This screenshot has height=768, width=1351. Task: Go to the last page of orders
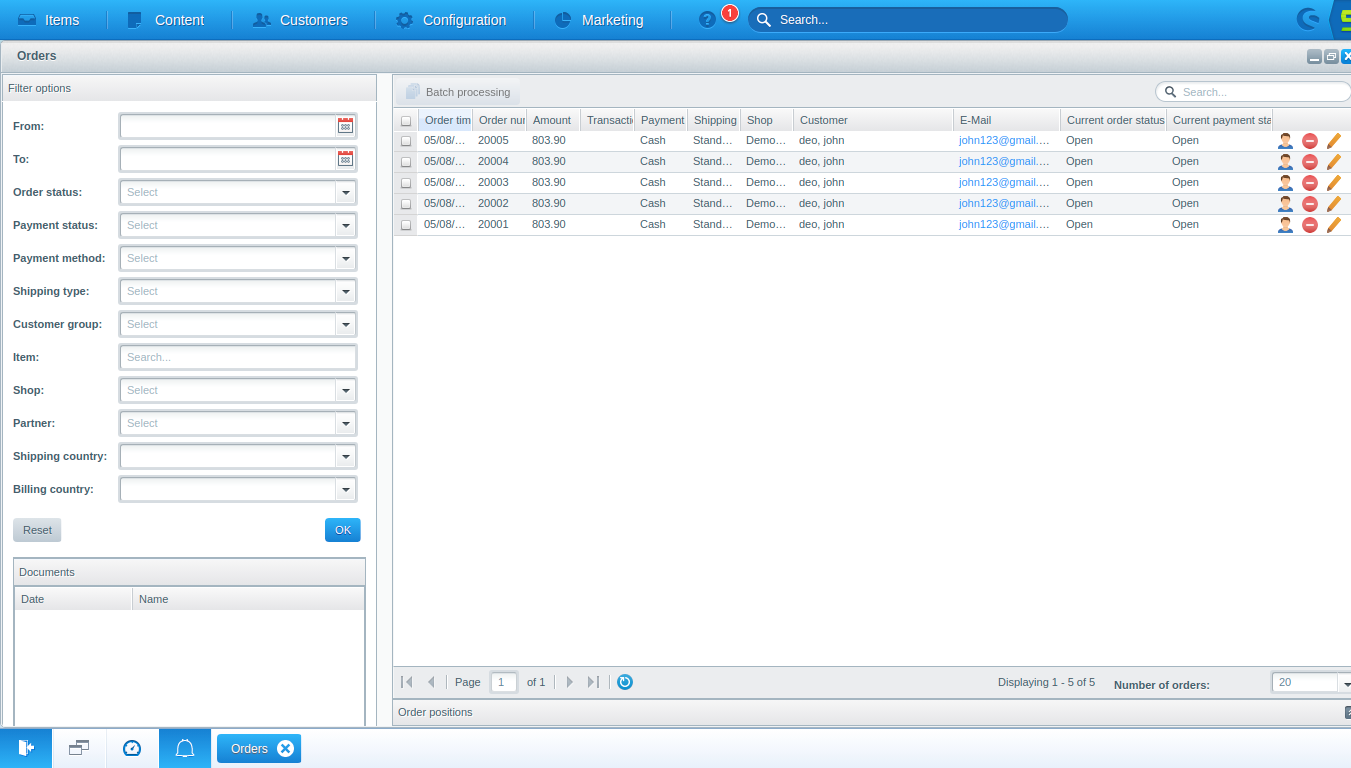593,682
